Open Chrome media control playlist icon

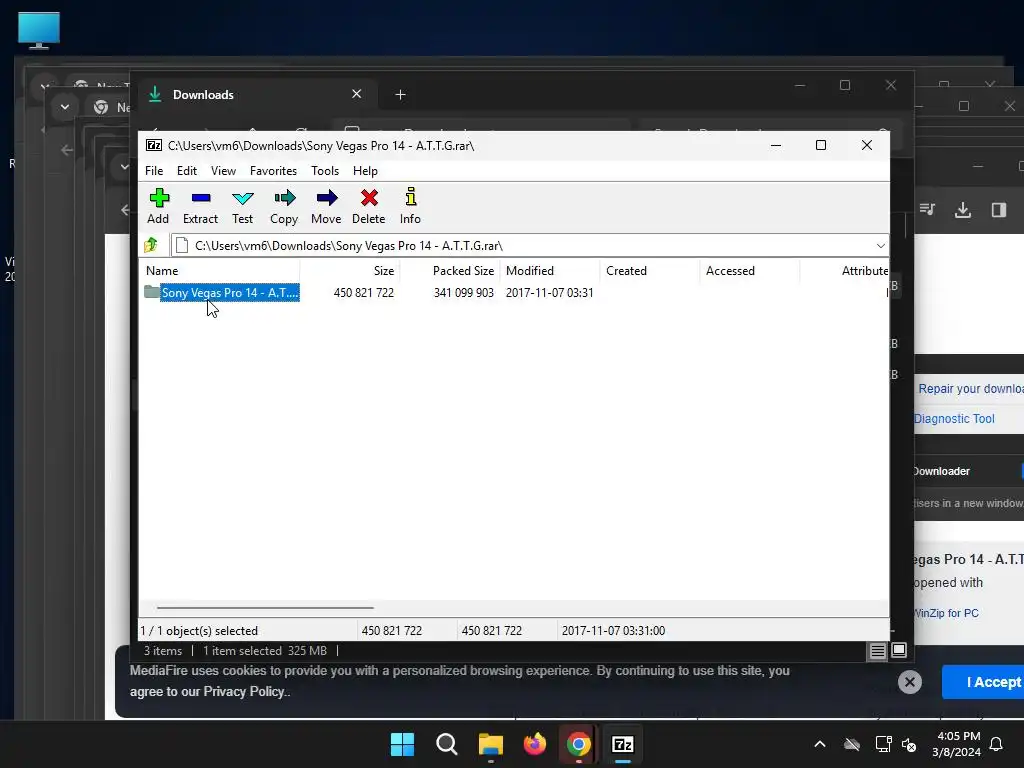[927, 210]
